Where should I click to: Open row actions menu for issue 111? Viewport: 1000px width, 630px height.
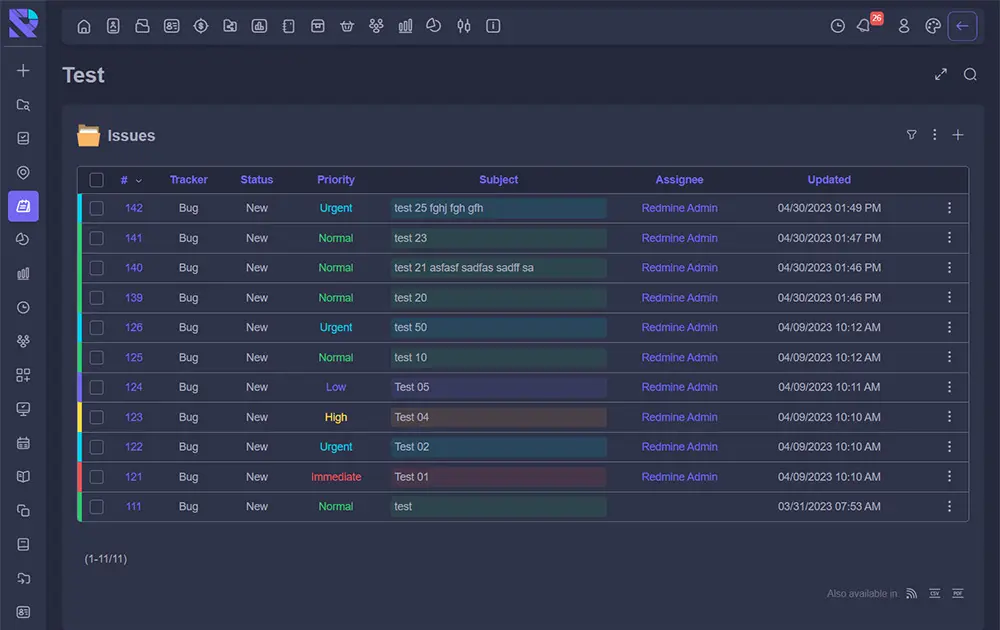point(949,506)
